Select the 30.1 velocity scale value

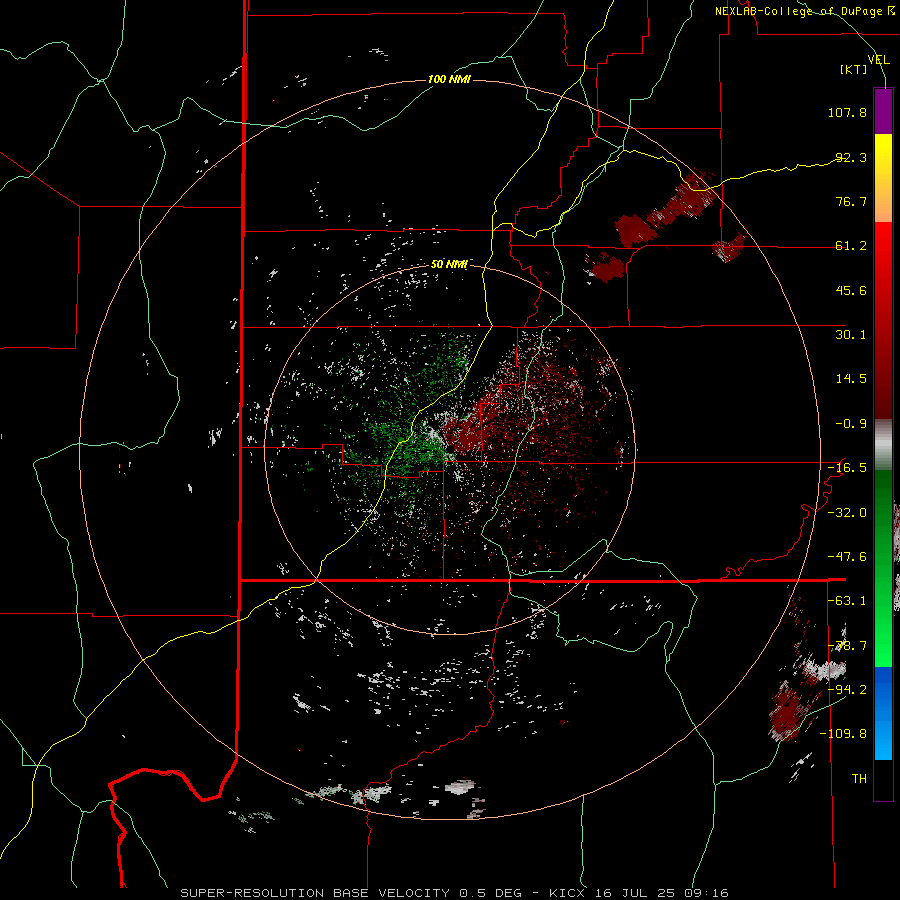pos(851,335)
